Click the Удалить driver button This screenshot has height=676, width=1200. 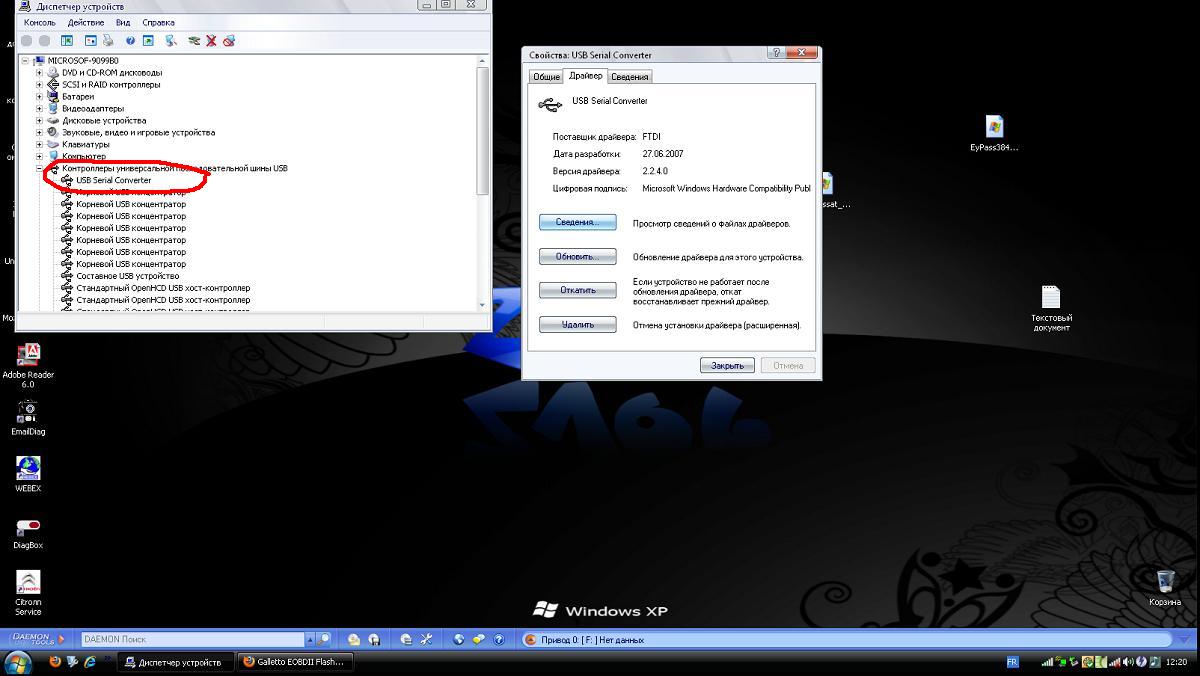click(577, 325)
